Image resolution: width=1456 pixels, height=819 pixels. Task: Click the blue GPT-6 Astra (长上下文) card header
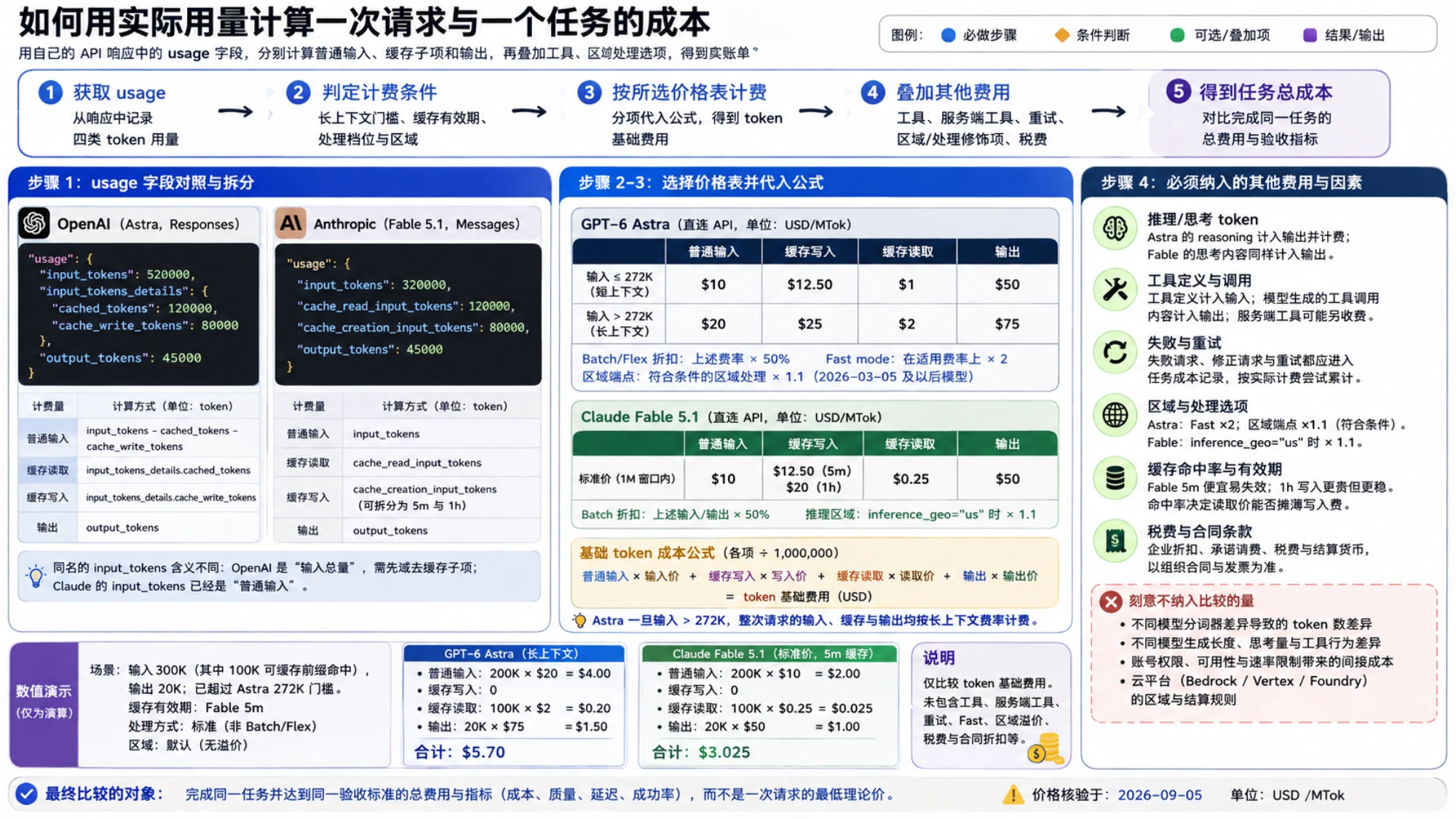pos(514,653)
